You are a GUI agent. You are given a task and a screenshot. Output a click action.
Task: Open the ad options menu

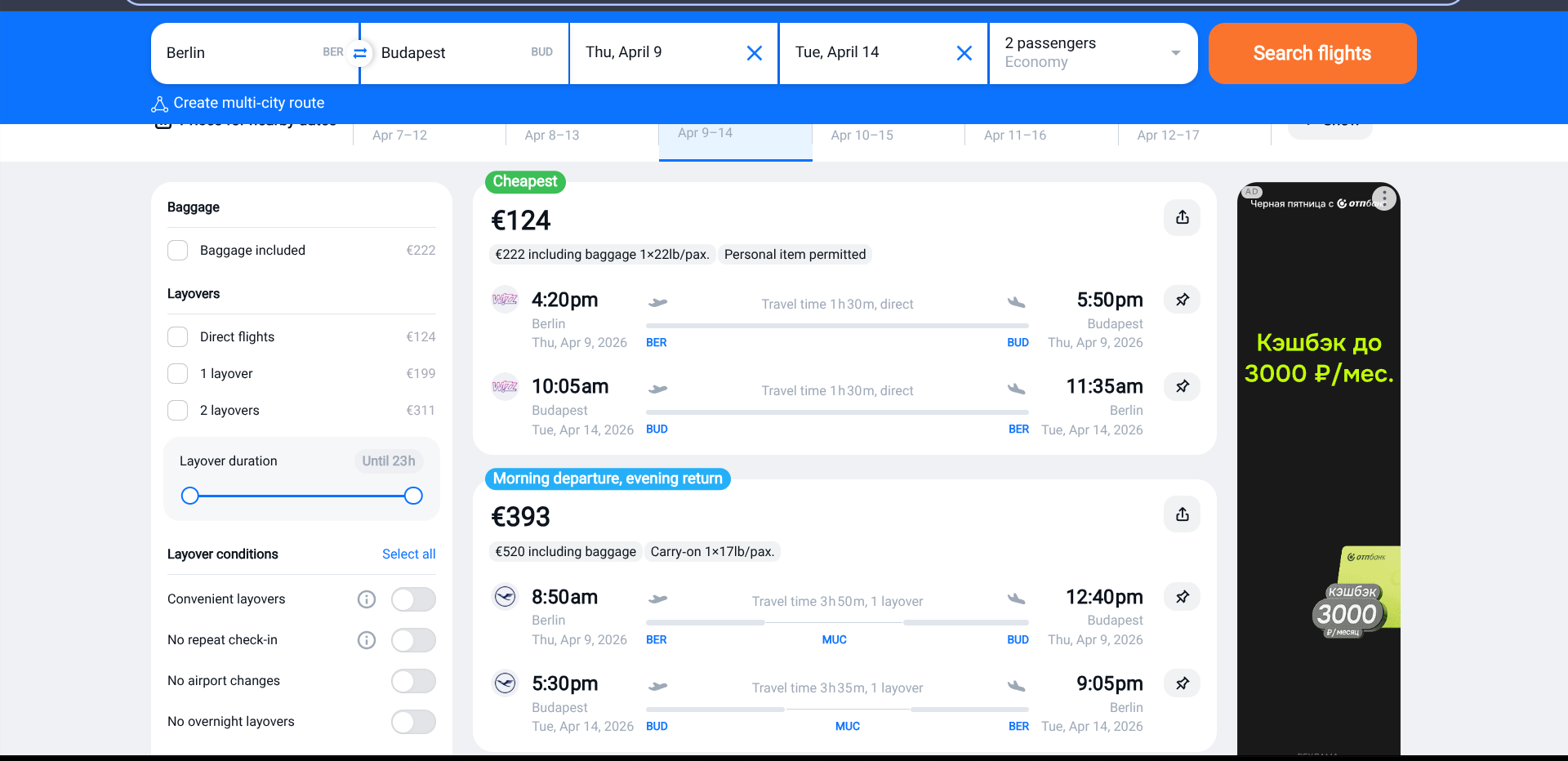point(1383,198)
